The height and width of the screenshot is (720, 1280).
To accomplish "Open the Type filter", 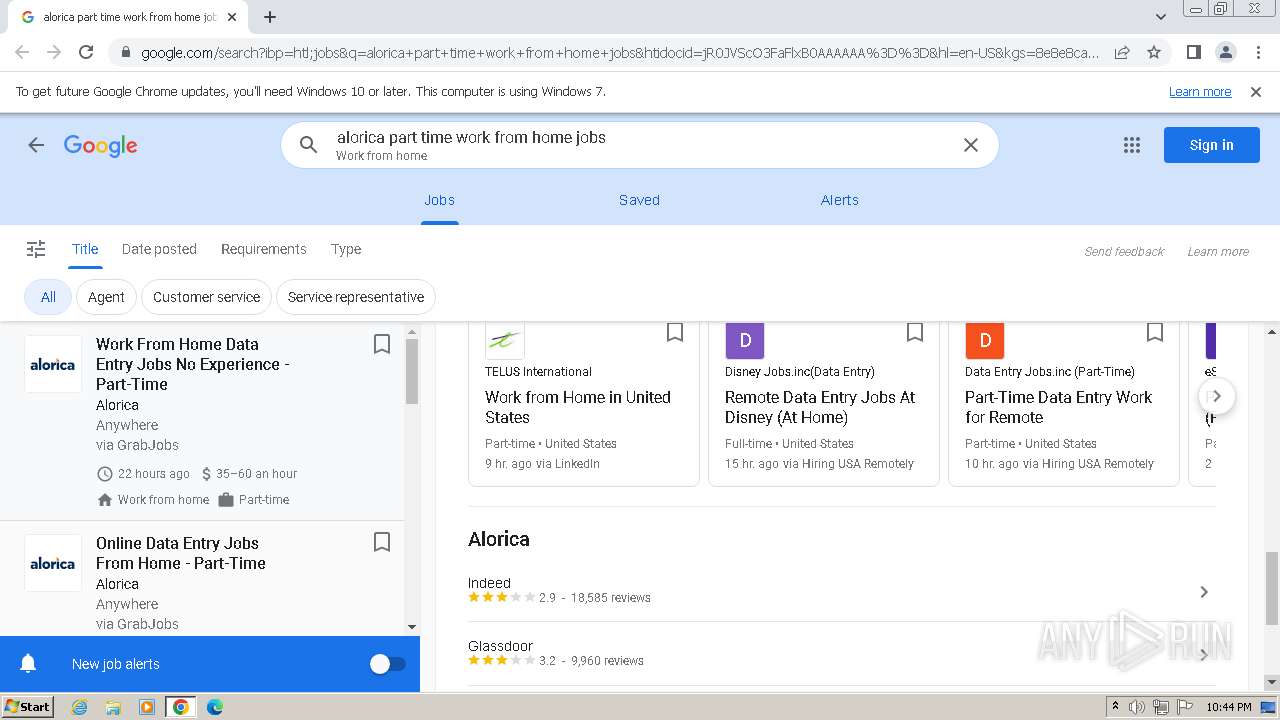I will click(x=346, y=249).
